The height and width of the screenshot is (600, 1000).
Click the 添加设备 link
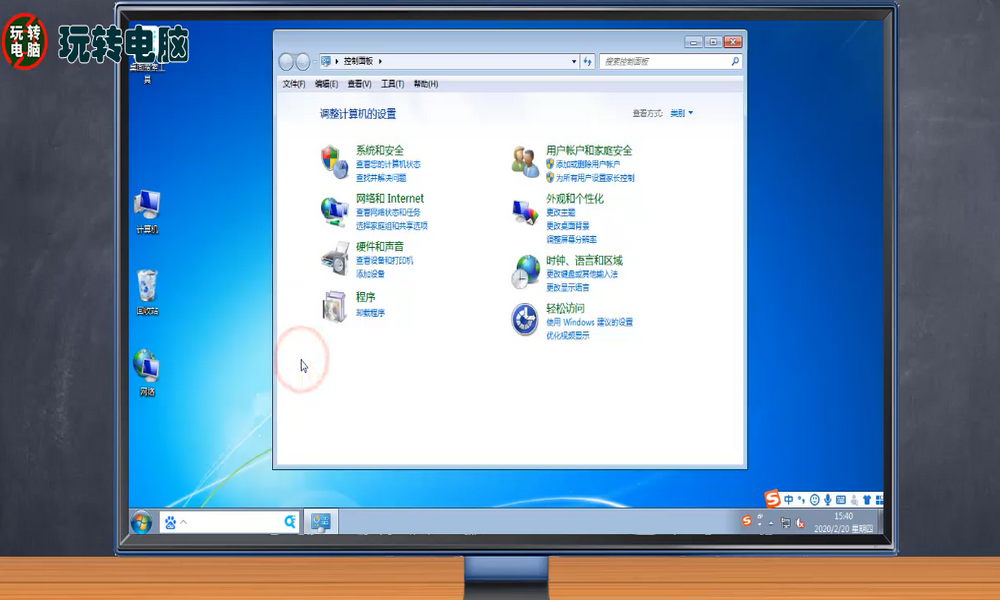[371, 274]
